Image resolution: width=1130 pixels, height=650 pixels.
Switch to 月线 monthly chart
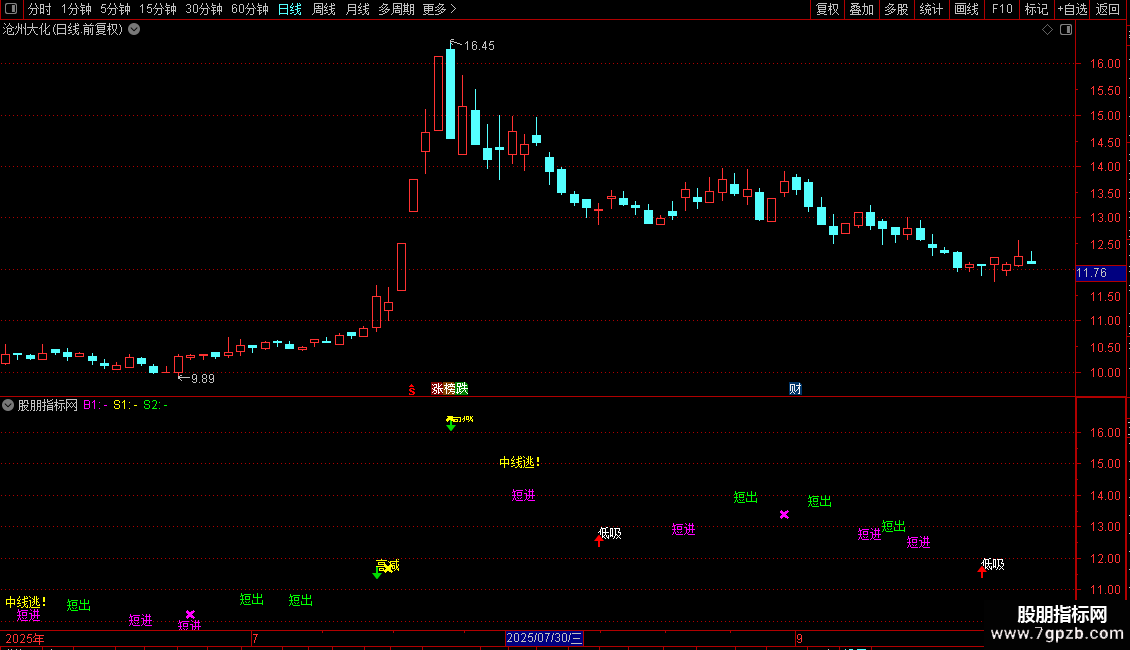[357, 9]
